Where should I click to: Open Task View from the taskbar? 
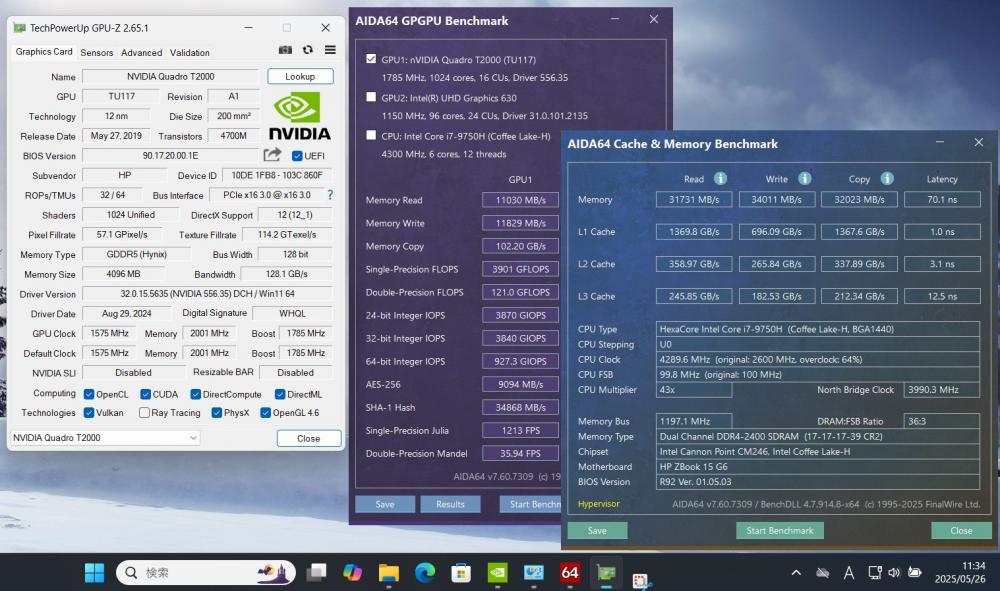click(316, 573)
